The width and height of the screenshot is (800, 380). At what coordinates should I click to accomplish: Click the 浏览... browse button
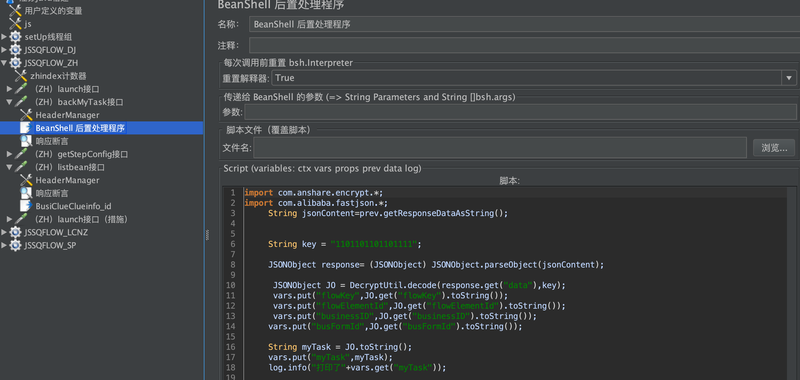pos(773,148)
